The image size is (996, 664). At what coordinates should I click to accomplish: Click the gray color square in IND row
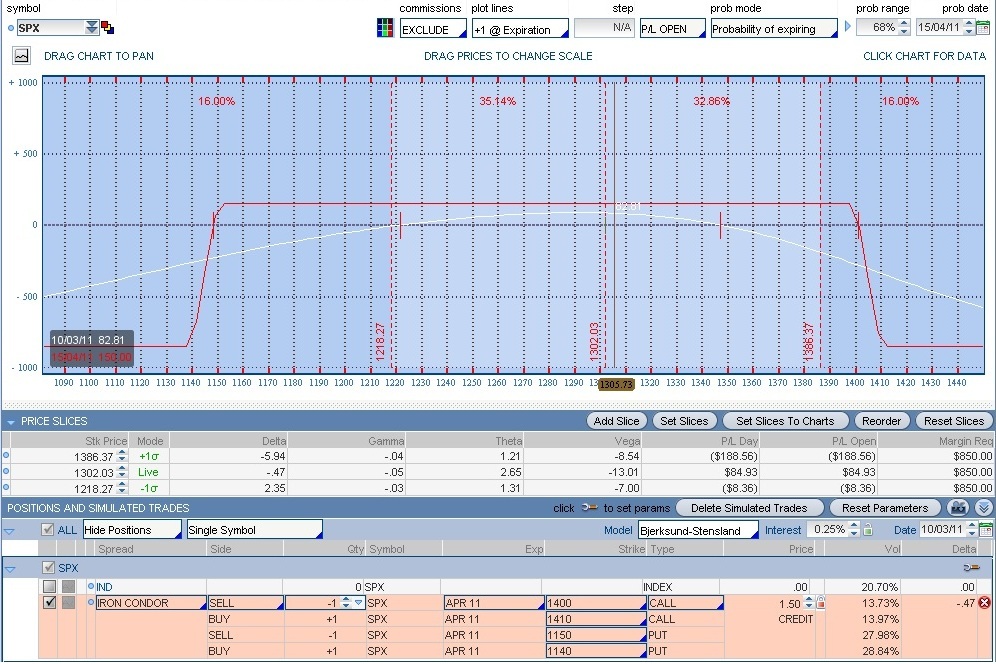click(x=68, y=587)
